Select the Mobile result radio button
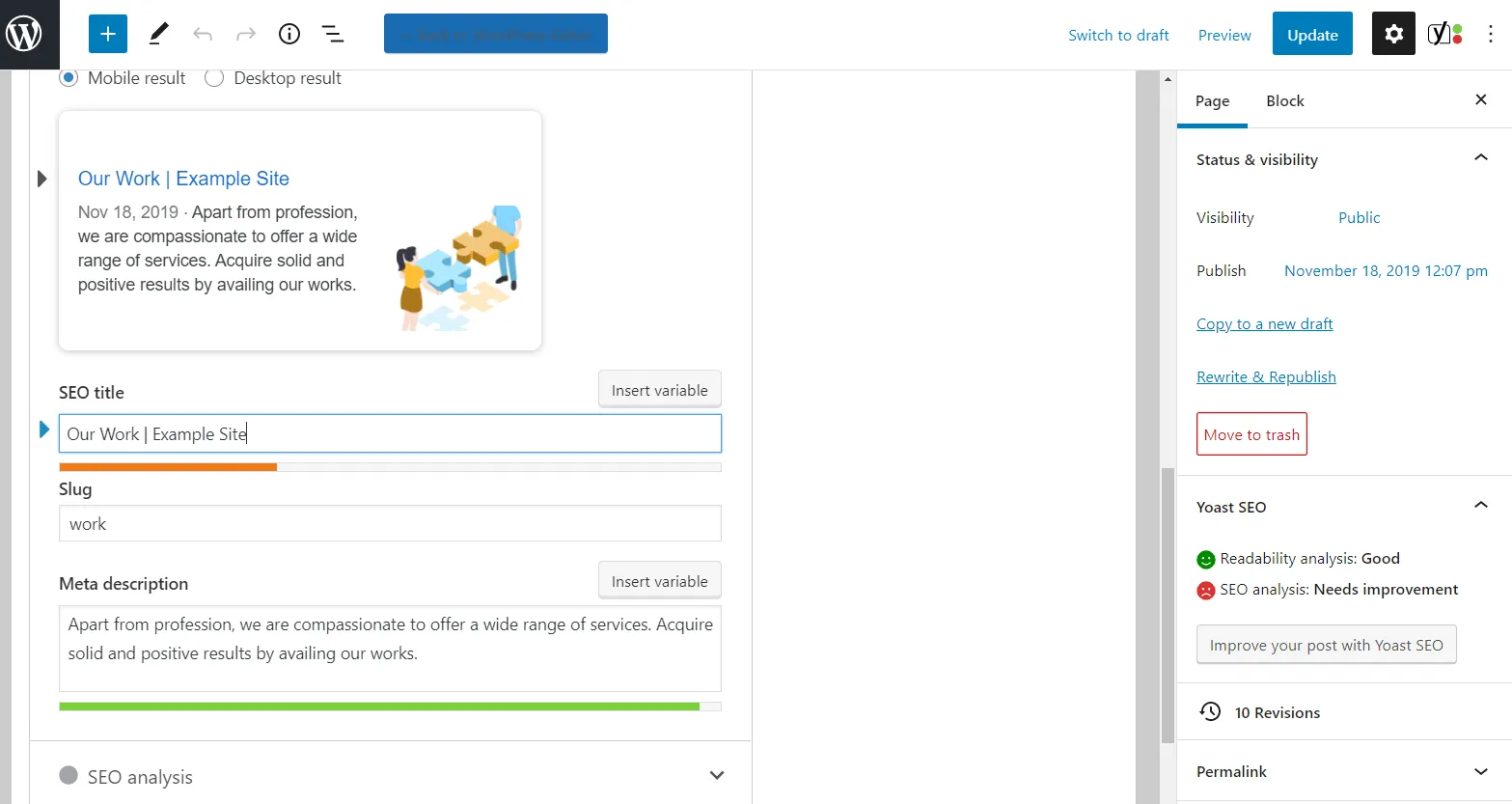1512x804 pixels. pyautogui.click(x=69, y=78)
